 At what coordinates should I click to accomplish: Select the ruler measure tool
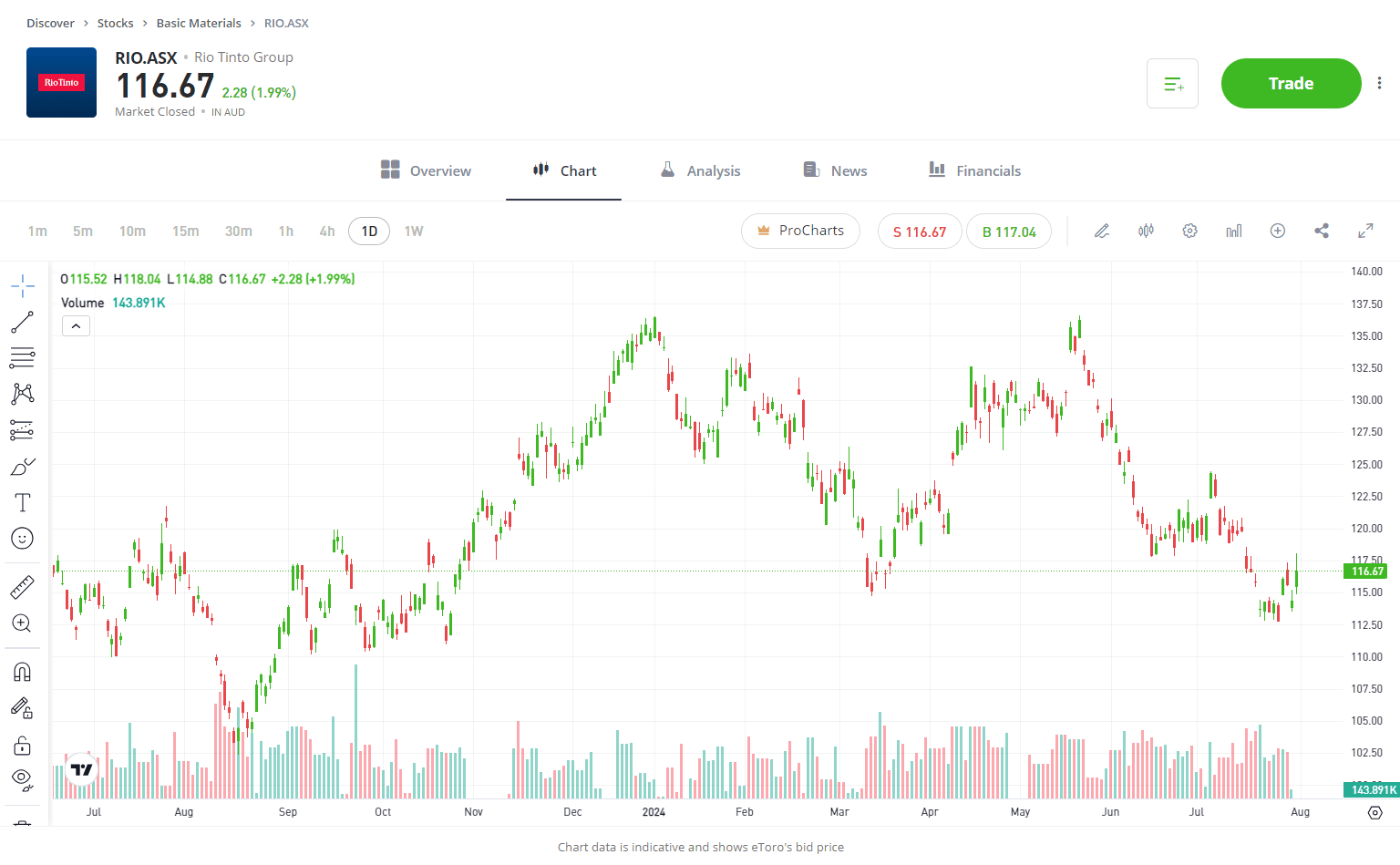(x=23, y=587)
